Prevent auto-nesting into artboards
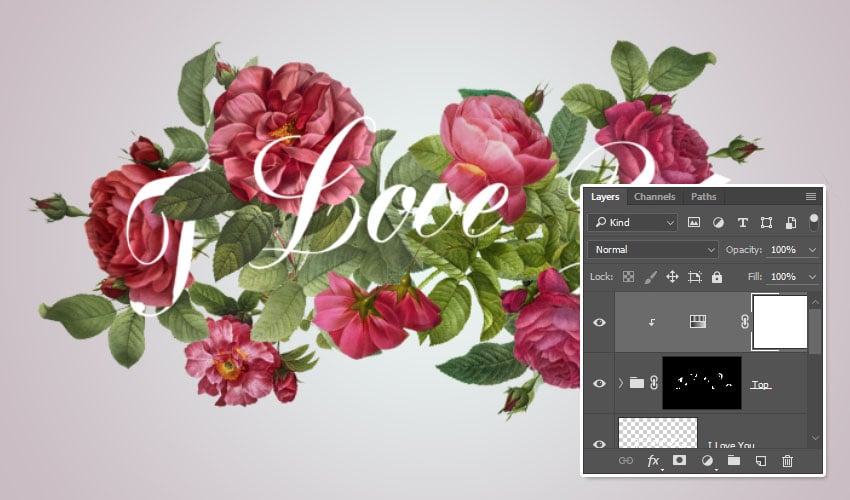 [x=694, y=277]
